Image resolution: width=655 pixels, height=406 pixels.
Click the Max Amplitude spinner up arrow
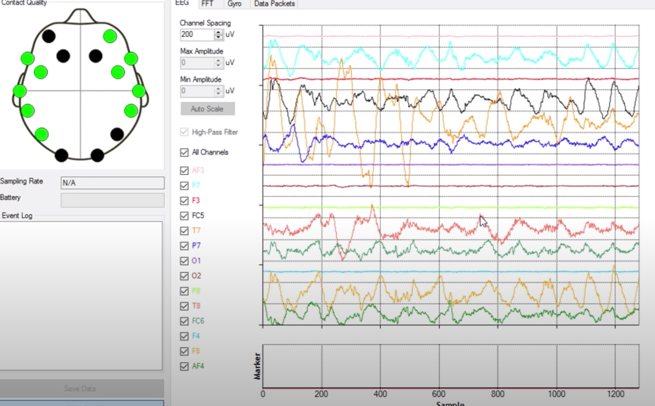[x=219, y=60]
